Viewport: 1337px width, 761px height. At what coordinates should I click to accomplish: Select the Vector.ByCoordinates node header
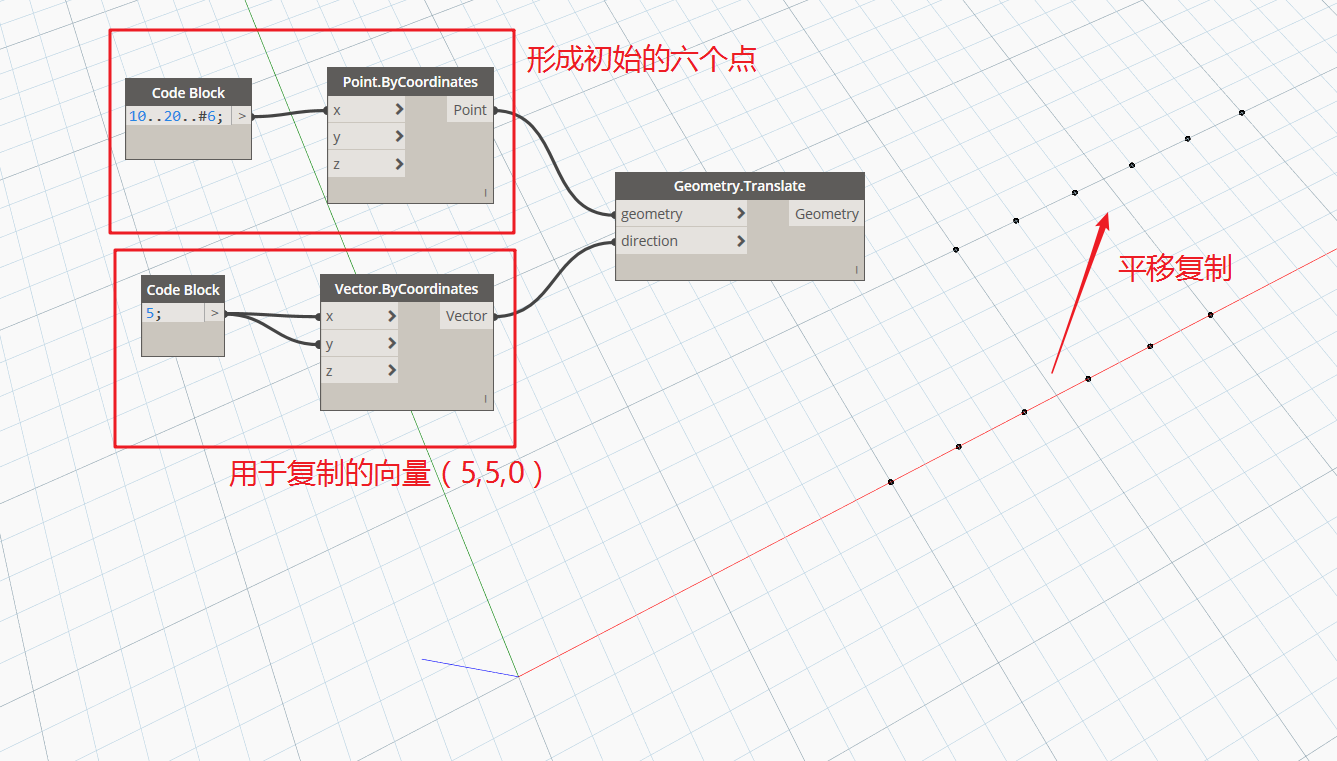(406, 288)
